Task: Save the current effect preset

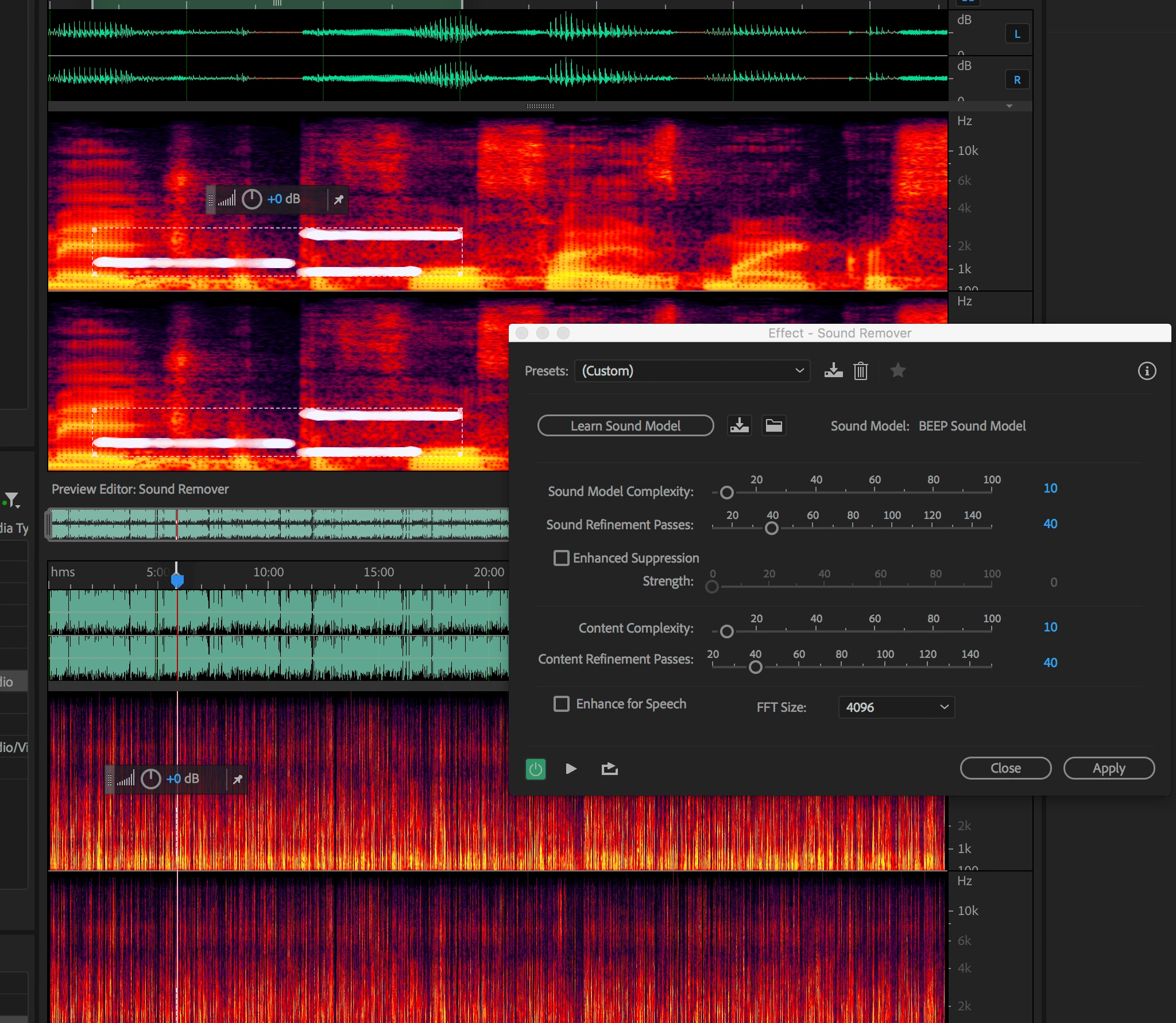Action: pyautogui.click(x=833, y=371)
